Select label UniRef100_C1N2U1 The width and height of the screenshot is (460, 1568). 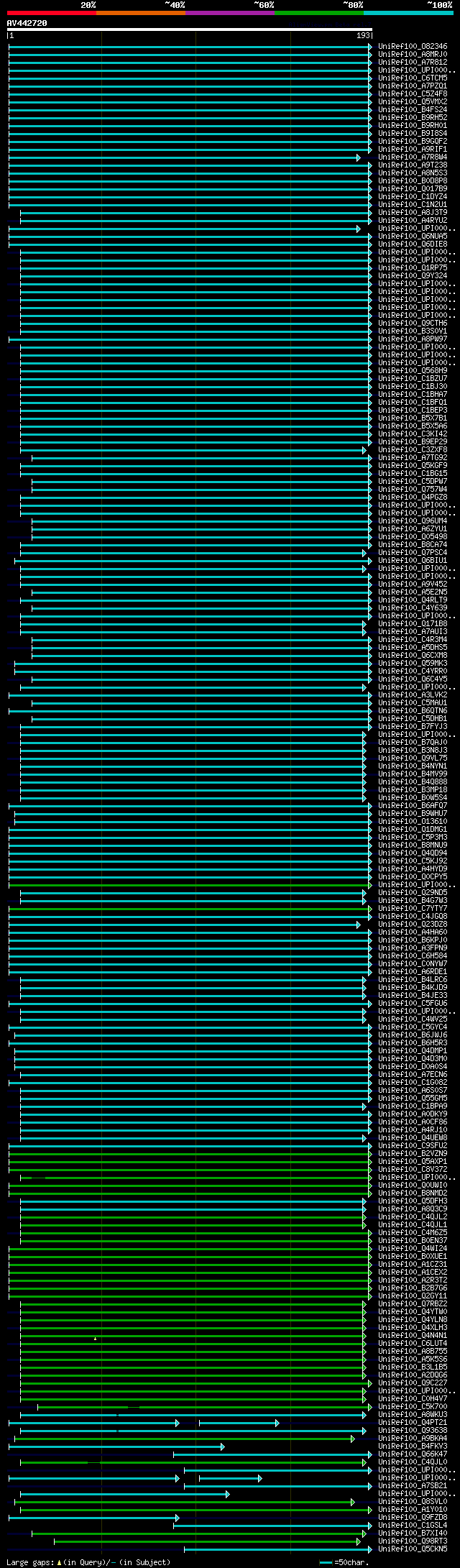(413, 204)
